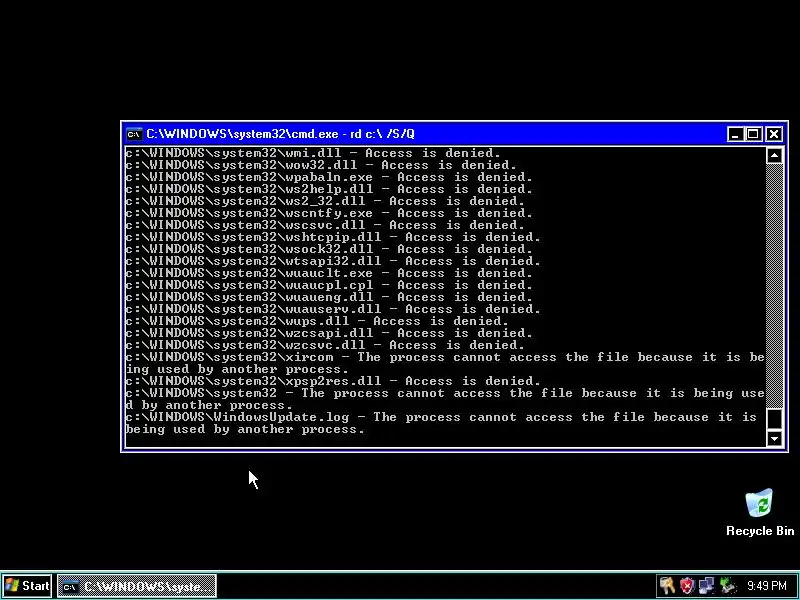Viewport: 800px width, 600px height.
Task: Click the wuaucpl.cpl access denied line
Action: coord(329,285)
